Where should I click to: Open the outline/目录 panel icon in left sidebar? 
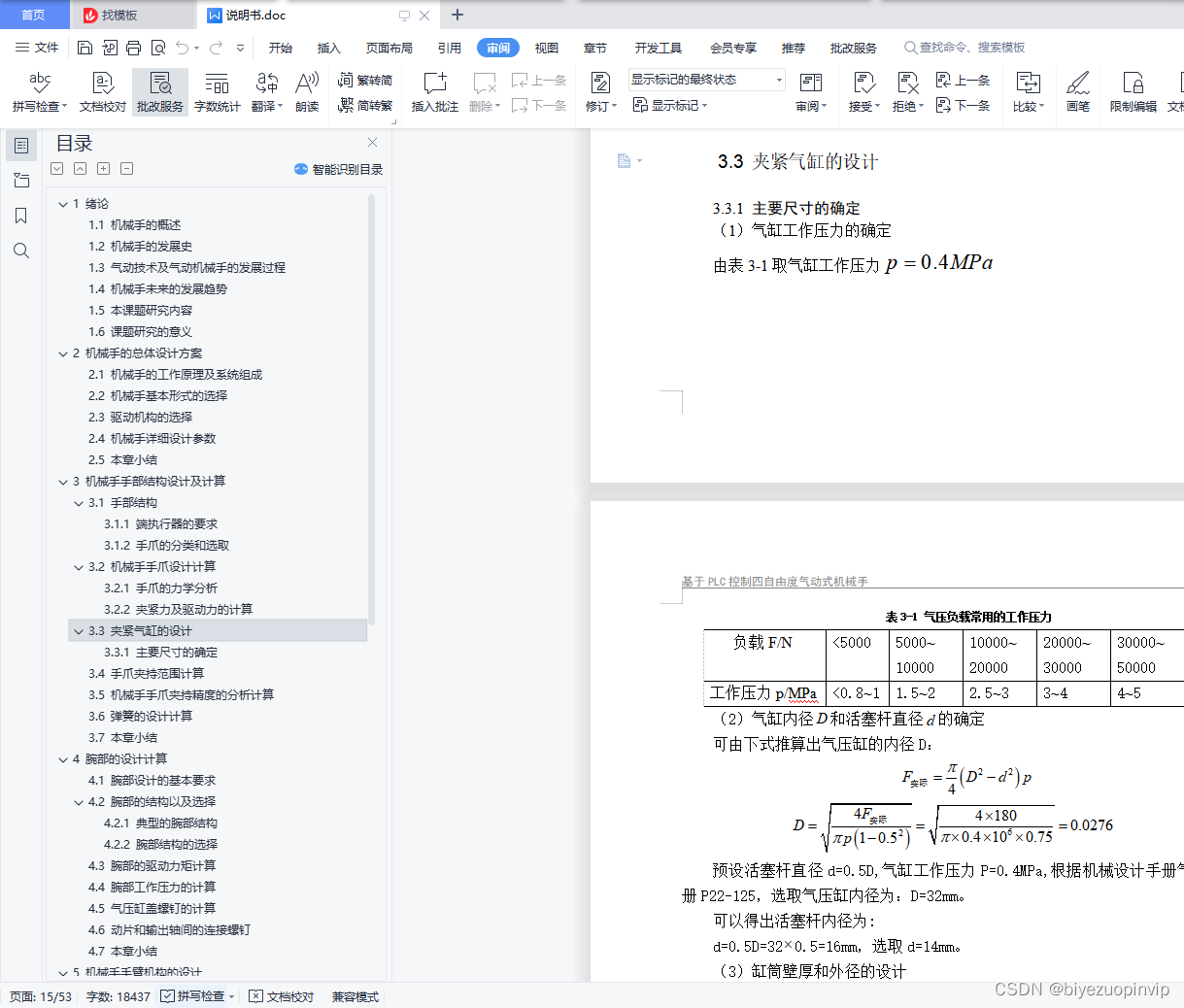click(20, 146)
